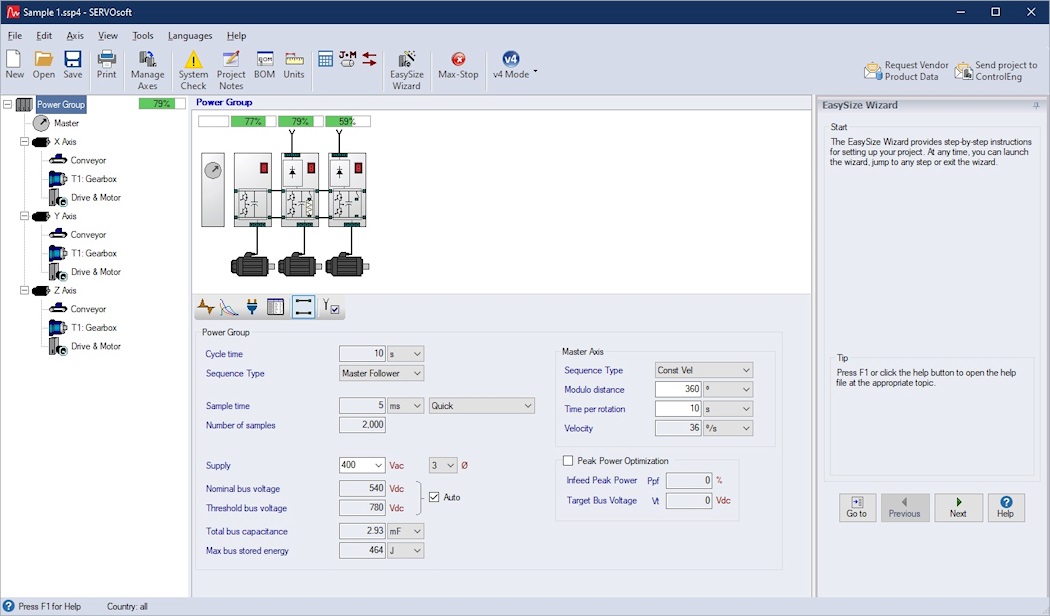This screenshot has height=616, width=1050.
Task: Open the Tools menu
Action: pos(143,36)
